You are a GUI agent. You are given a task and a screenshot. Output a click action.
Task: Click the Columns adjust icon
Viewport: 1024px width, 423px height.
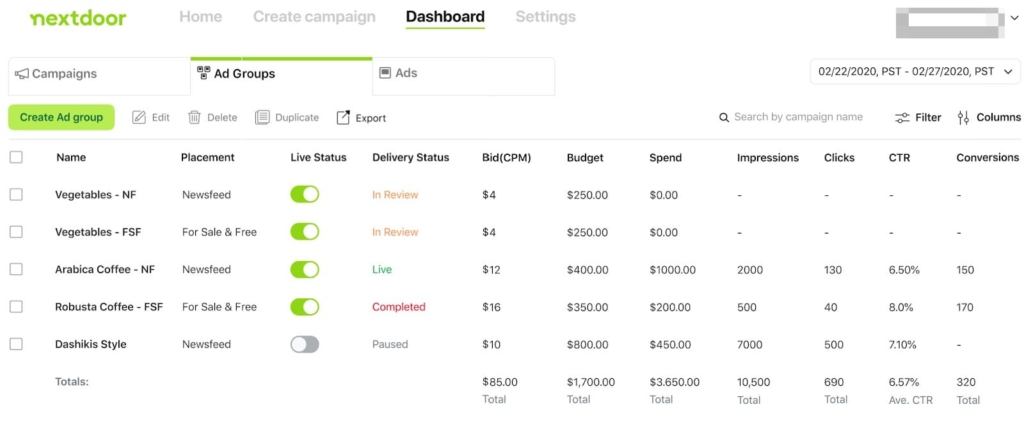click(963, 118)
